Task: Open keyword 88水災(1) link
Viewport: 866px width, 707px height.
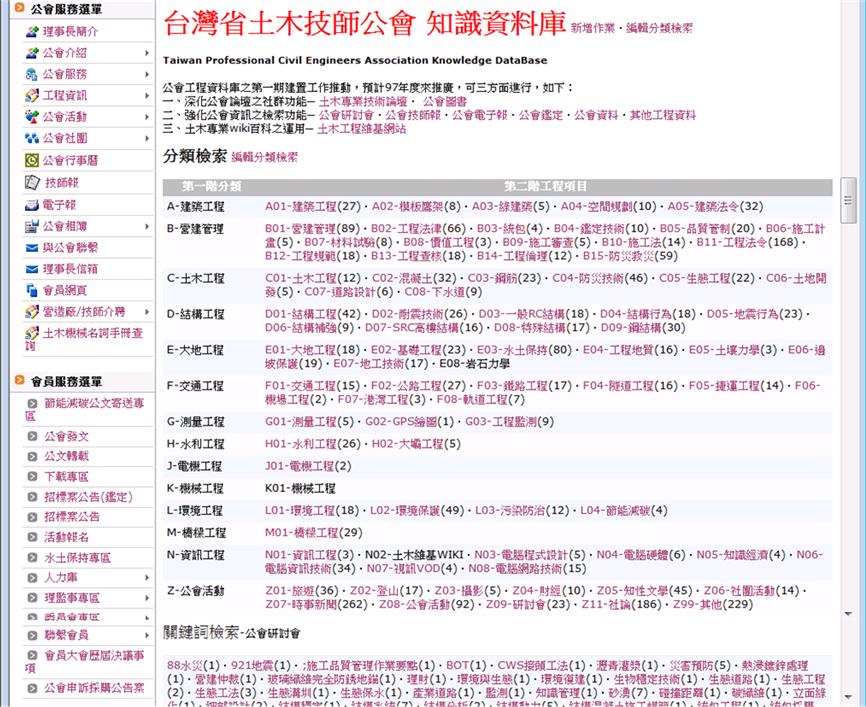Action: click(x=193, y=666)
